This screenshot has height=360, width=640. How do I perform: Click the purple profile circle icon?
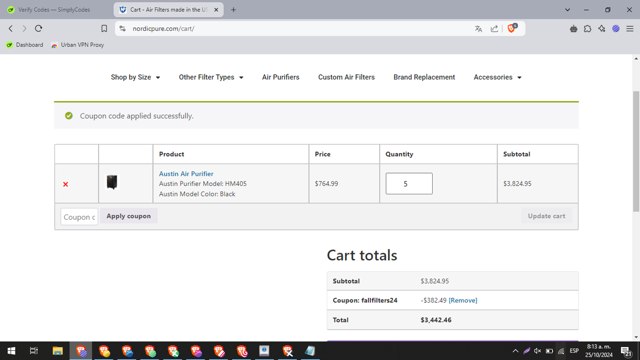pos(616,29)
